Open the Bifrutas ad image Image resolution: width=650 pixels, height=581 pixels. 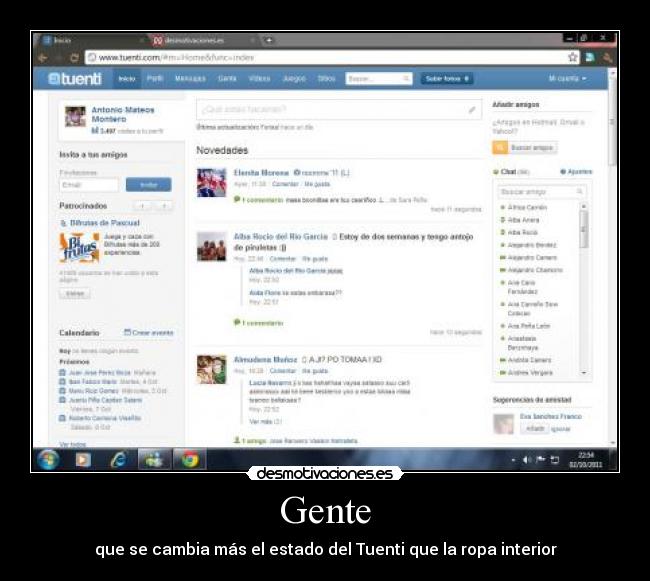79,247
